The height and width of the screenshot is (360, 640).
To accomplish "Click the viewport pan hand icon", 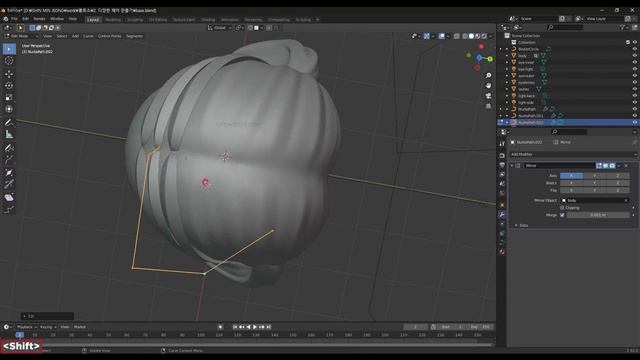I will coord(488,86).
